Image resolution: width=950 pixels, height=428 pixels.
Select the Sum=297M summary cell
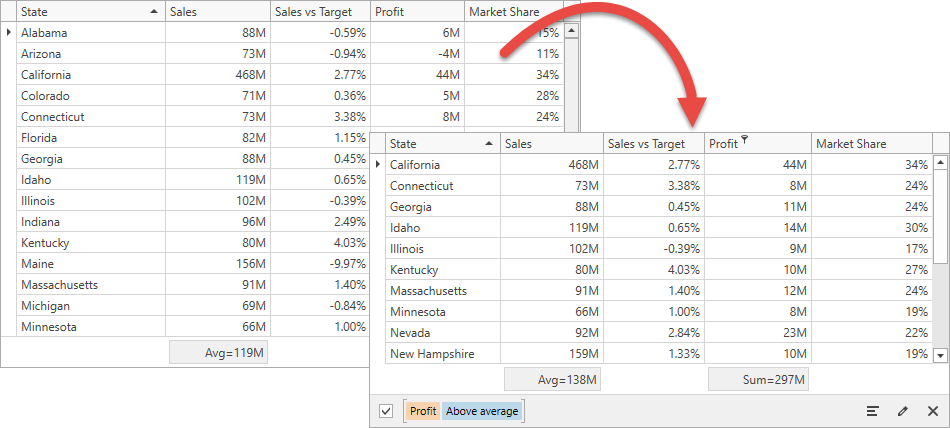click(x=759, y=380)
